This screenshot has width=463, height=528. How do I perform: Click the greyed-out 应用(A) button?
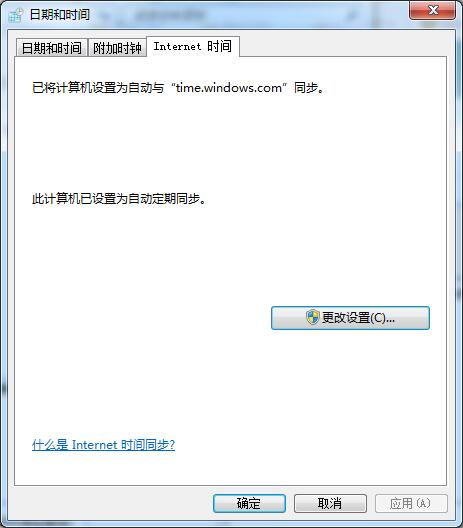coord(411,503)
